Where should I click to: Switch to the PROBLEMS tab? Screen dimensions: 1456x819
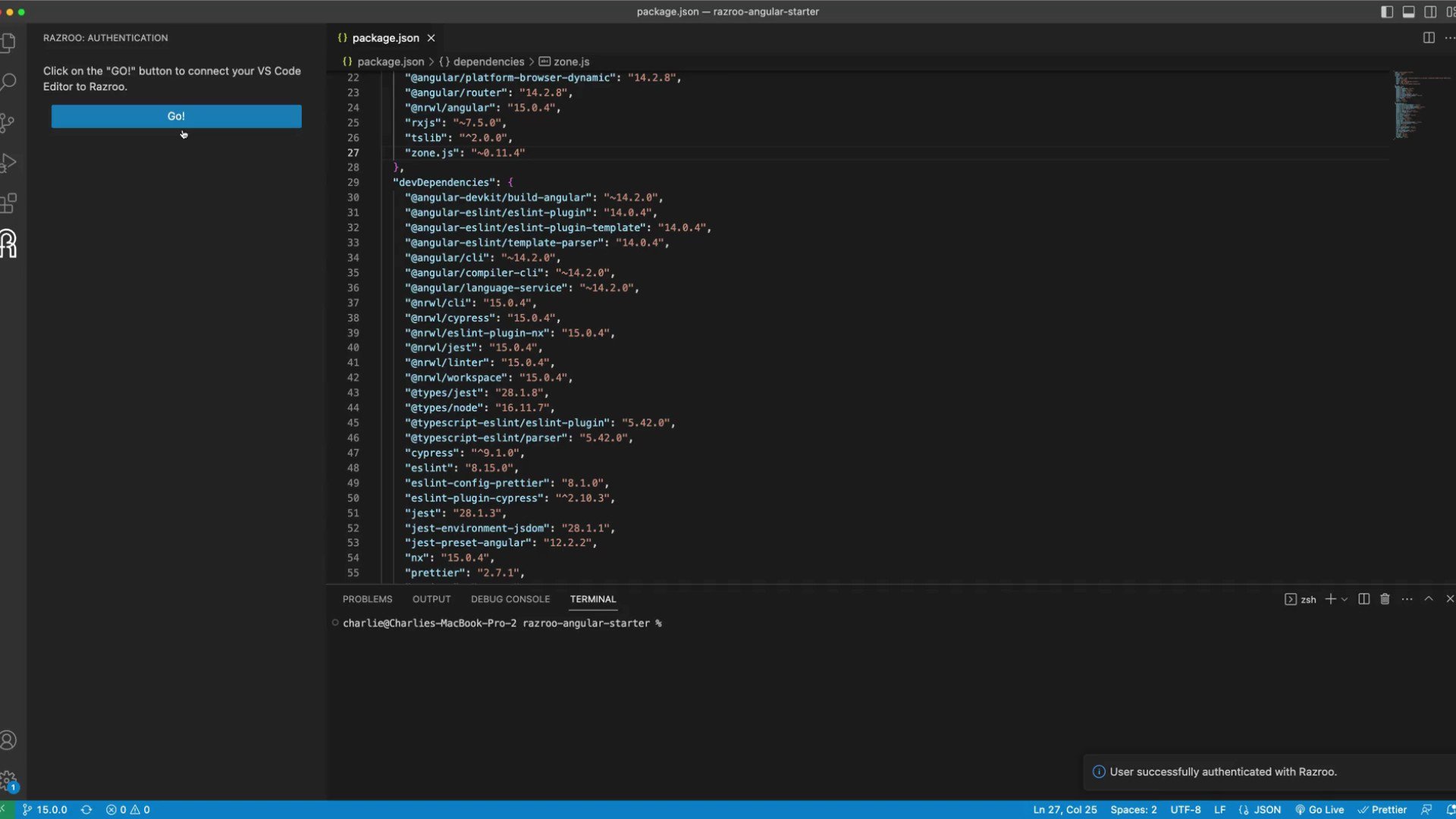point(367,599)
